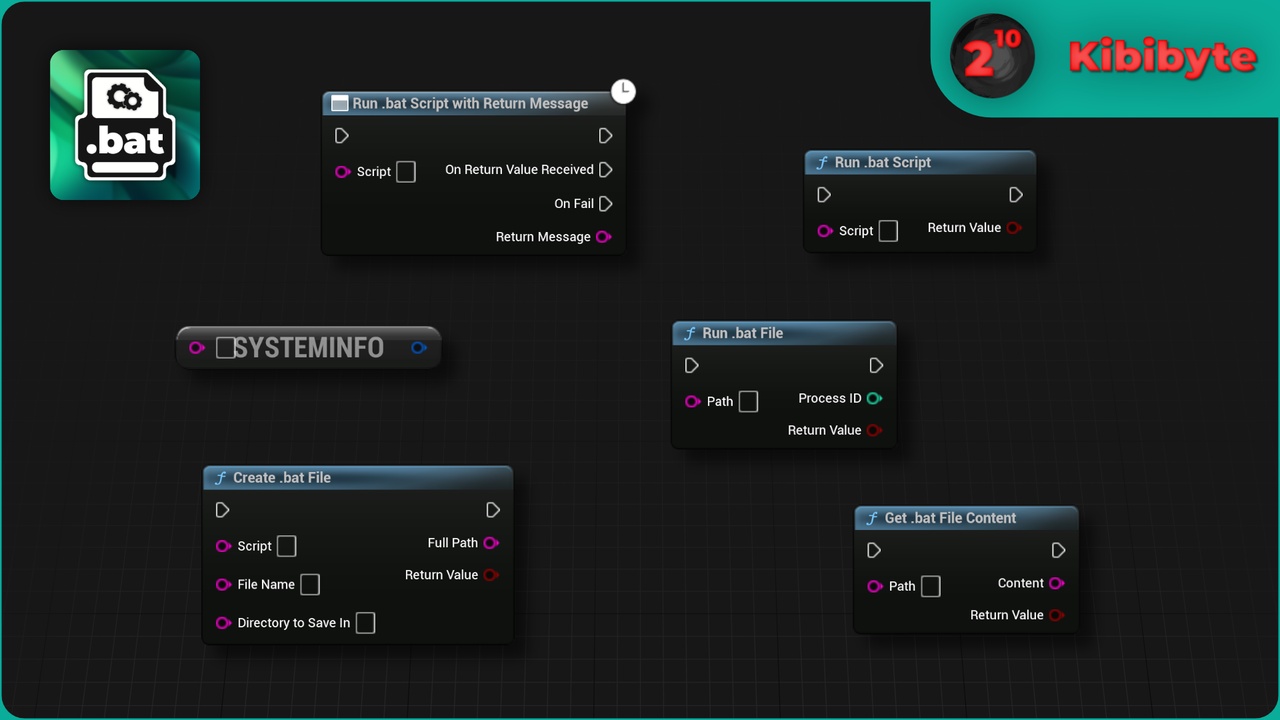1280x720 pixels.
Task: Click the blue output pin on SYSTEMINFO node
Action: (x=419, y=348)
